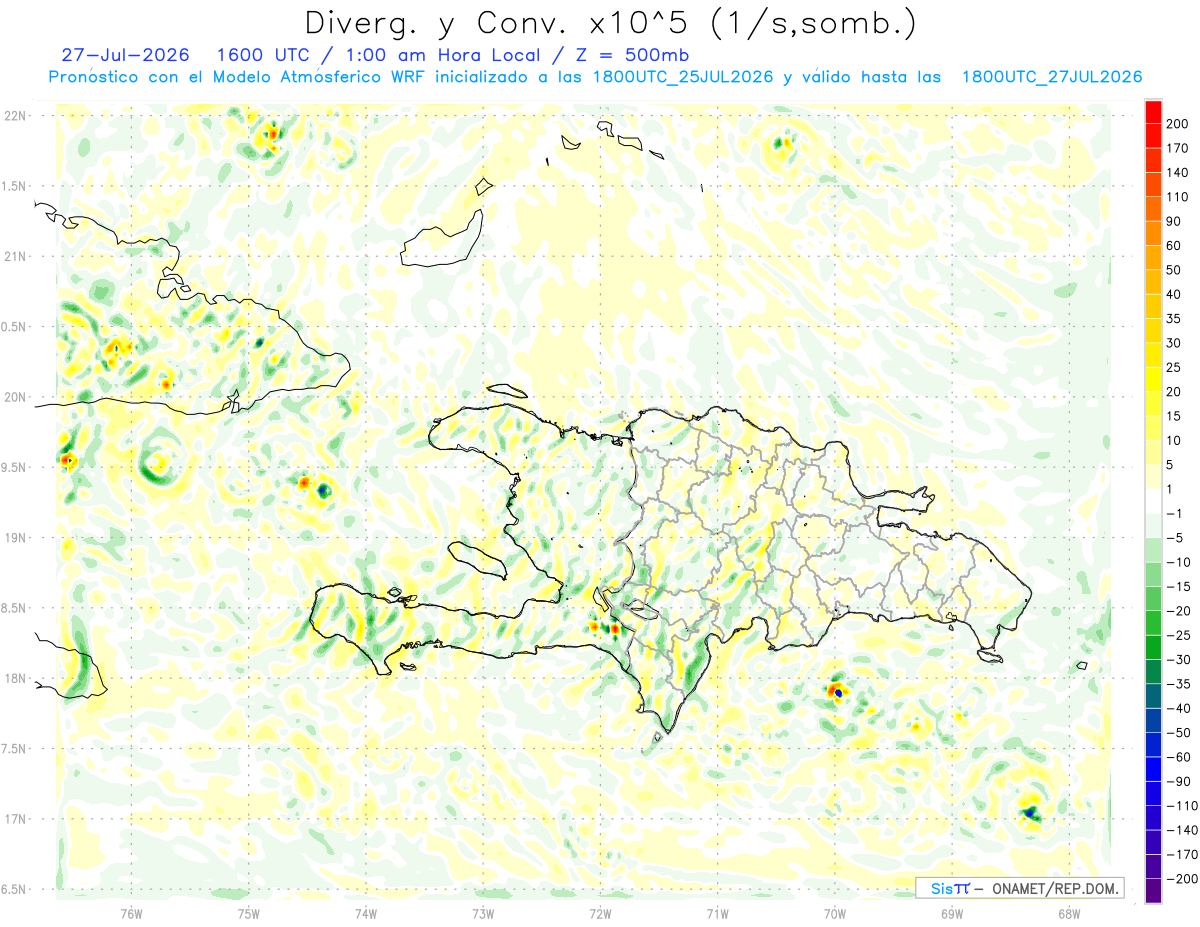Click the '70W' longitude label

coord(835,912)
